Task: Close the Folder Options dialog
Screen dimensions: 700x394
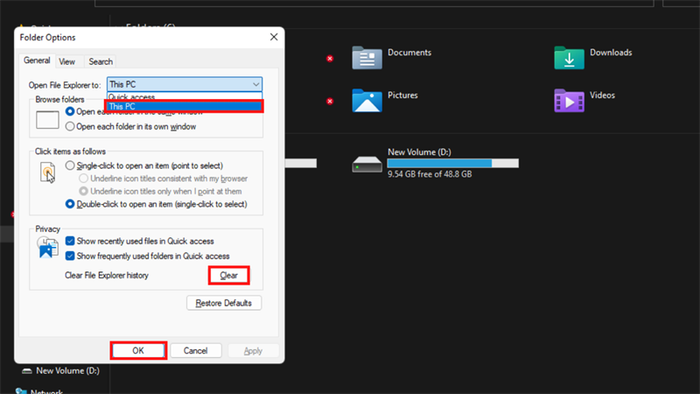Action: pos(274,37)
